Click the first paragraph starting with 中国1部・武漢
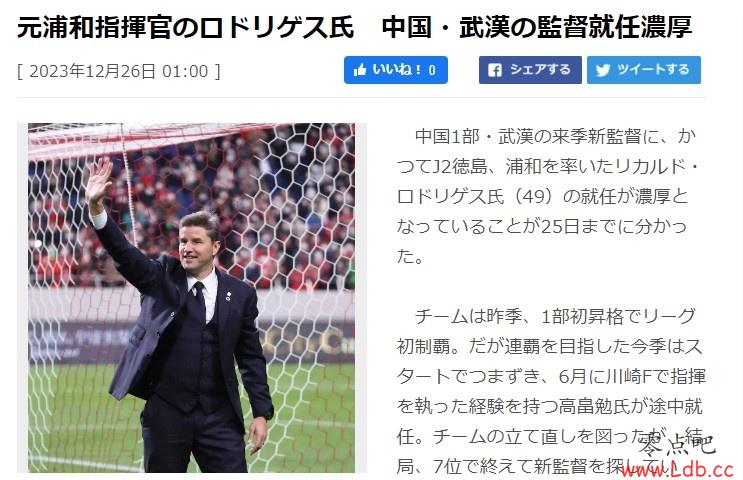This screenshot has width=743, height=480. [x=547, y=196]
